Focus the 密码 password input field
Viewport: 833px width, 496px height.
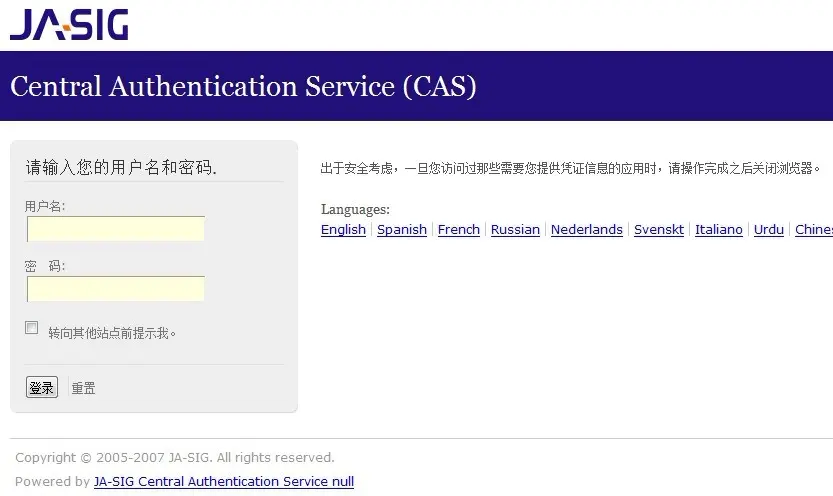pos(116,289)
